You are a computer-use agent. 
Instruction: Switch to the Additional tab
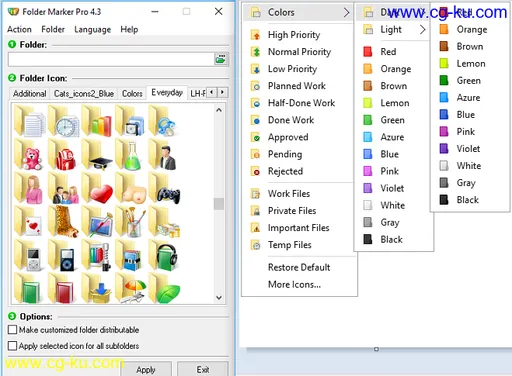[x=29, y=94]
